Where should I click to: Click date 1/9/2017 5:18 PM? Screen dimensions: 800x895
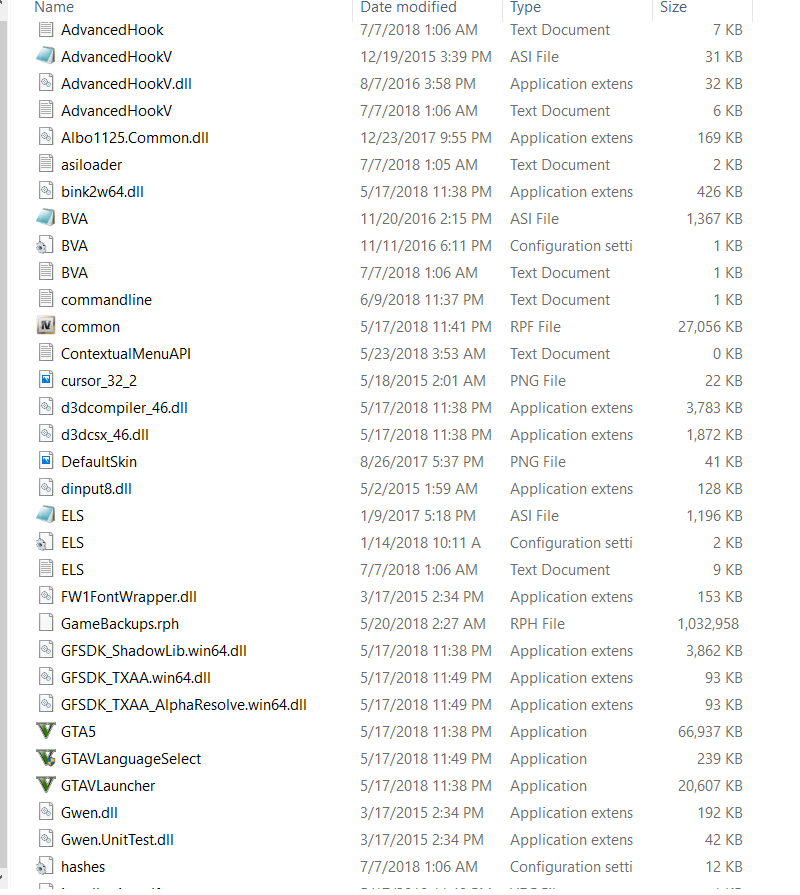pyautogui.click(x=418, y=515)
